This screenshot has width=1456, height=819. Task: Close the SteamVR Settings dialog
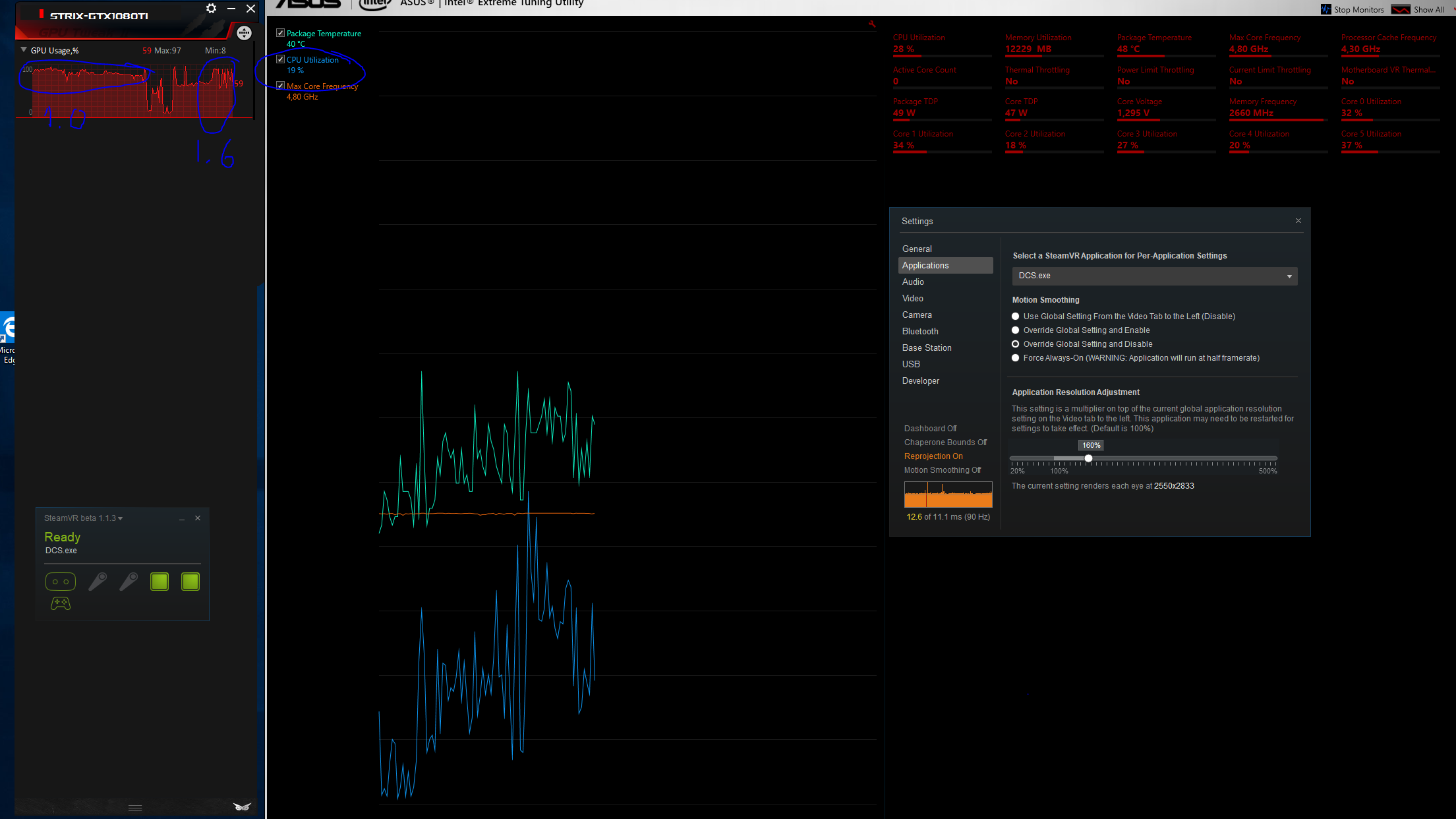[1298, 221]
